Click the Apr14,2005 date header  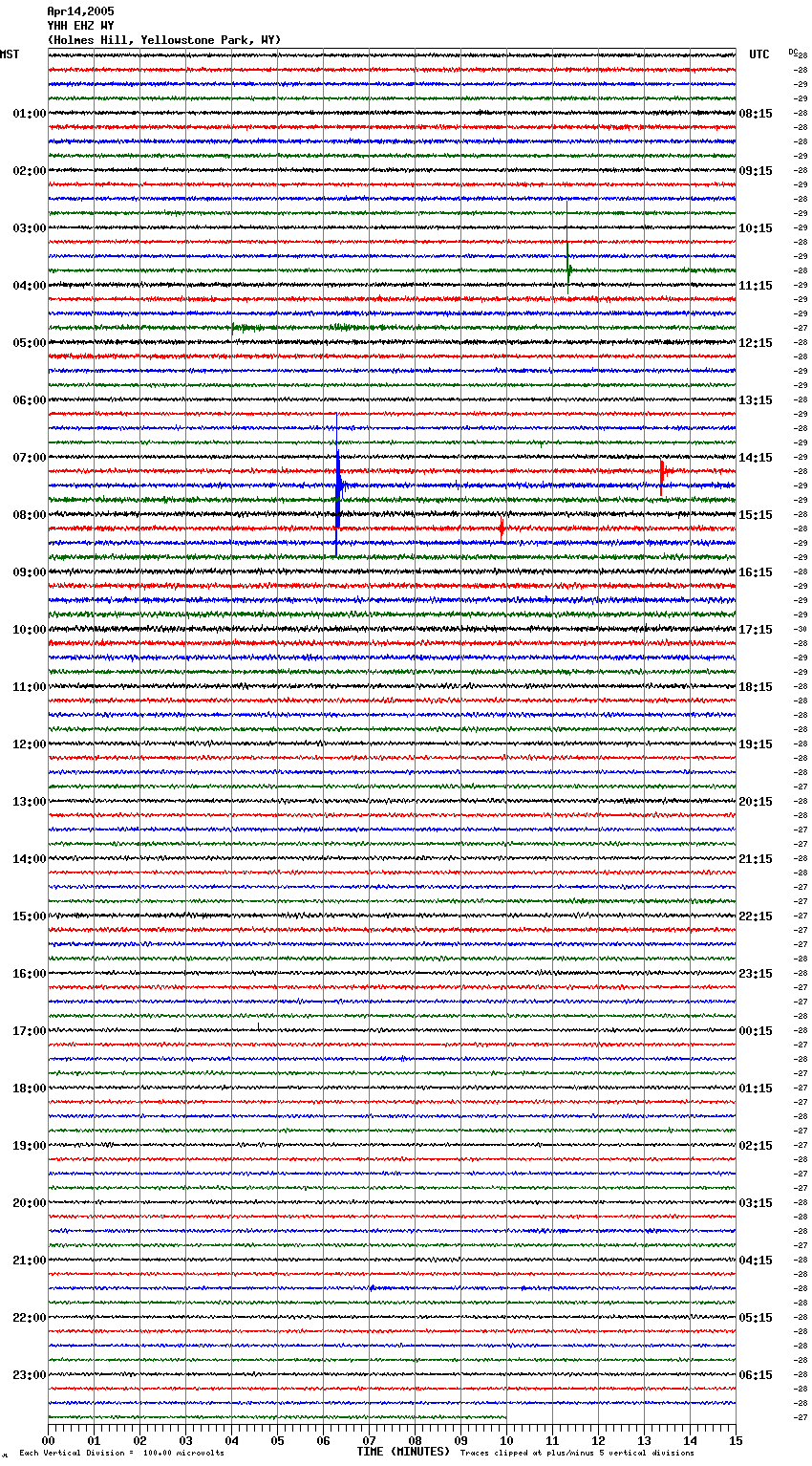[x=80, y=11]
